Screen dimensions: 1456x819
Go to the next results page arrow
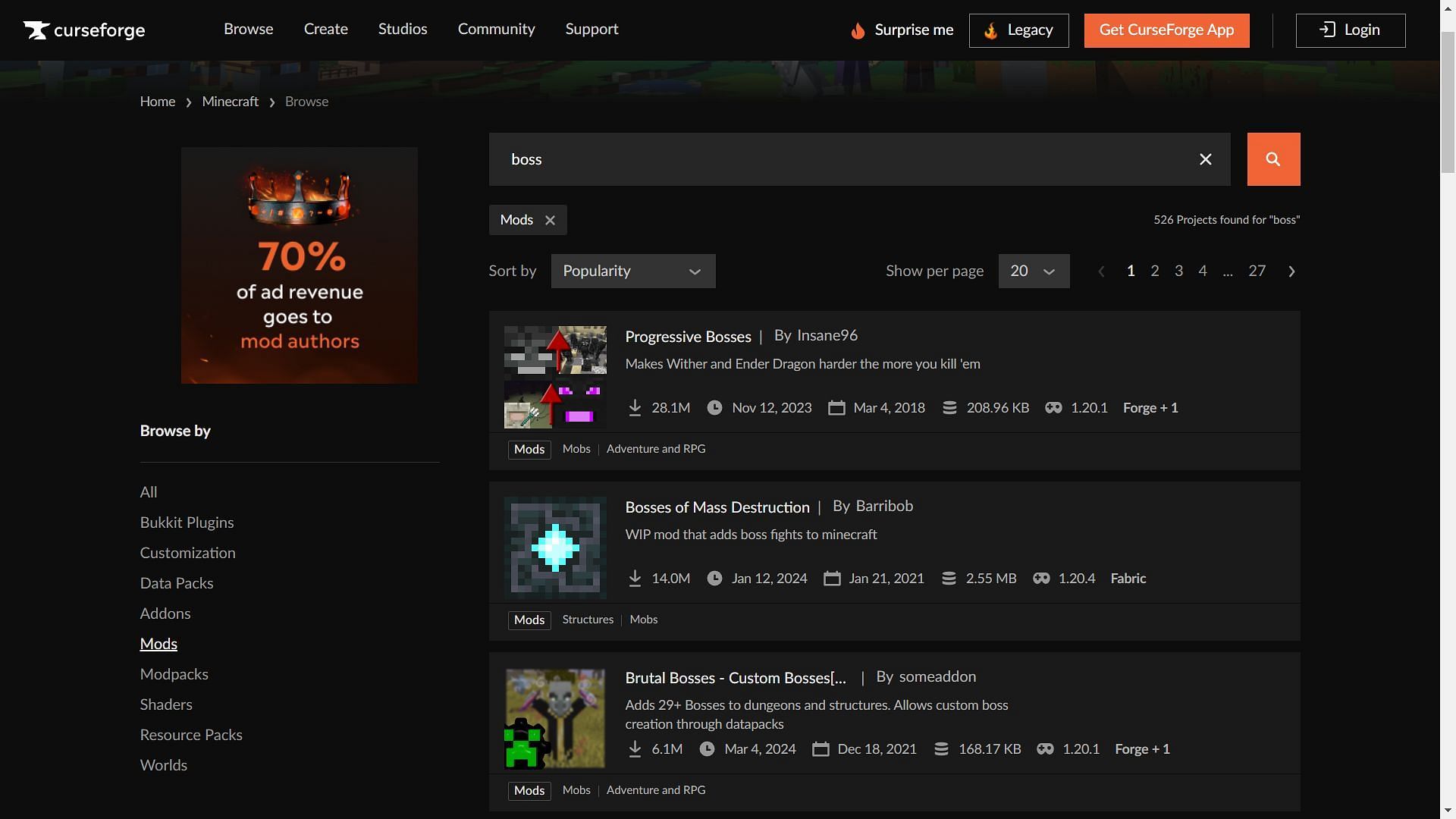pyautogui.click(x=1291, y=271)
